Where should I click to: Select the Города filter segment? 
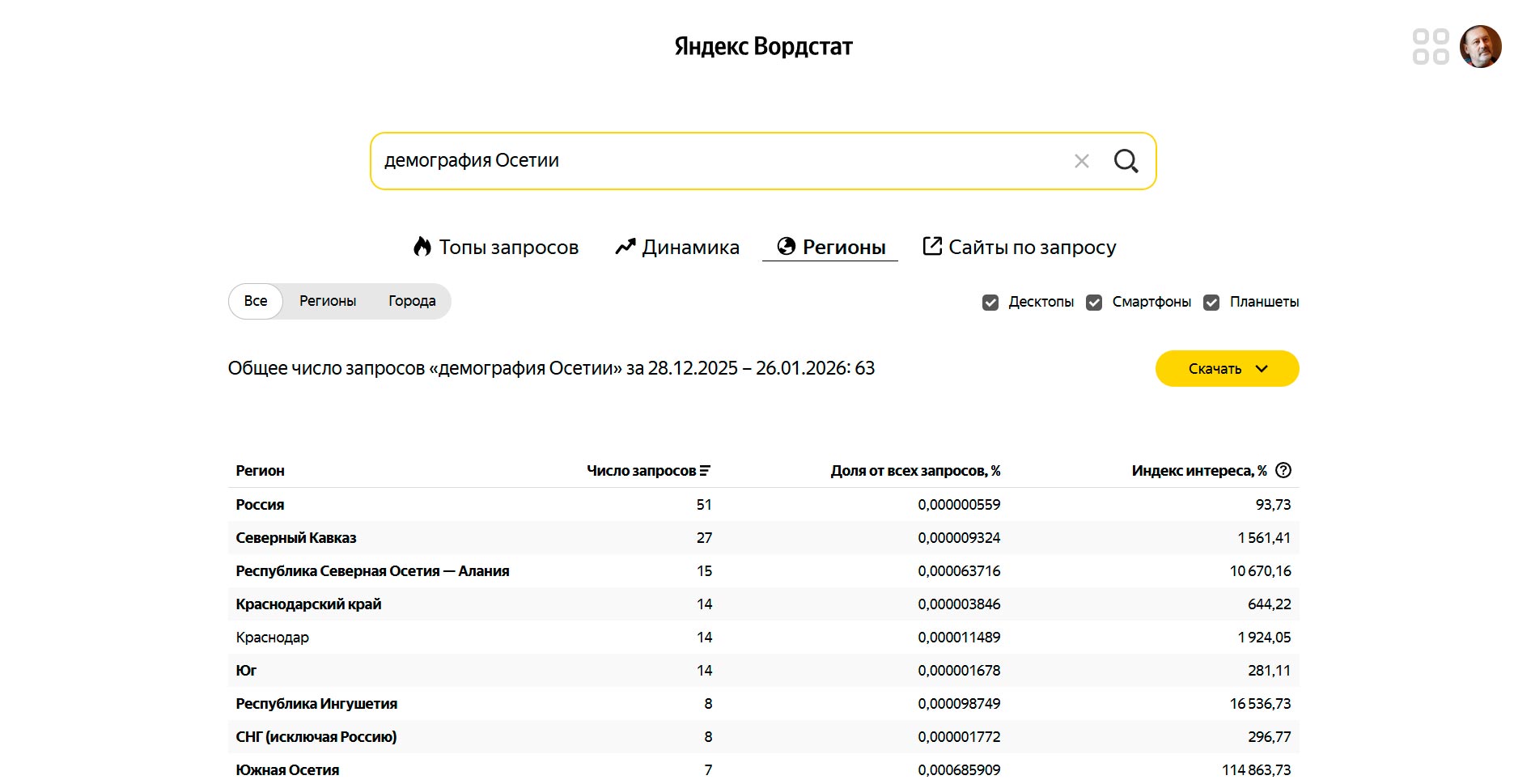(x=412, y=301)
